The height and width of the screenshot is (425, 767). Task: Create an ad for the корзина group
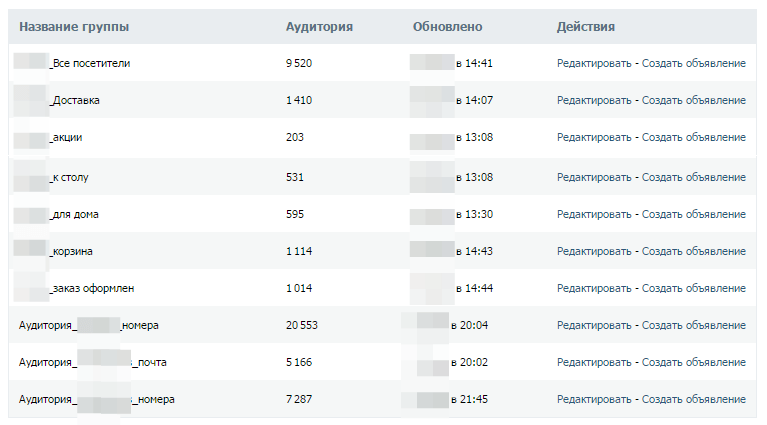coord(694,251)
